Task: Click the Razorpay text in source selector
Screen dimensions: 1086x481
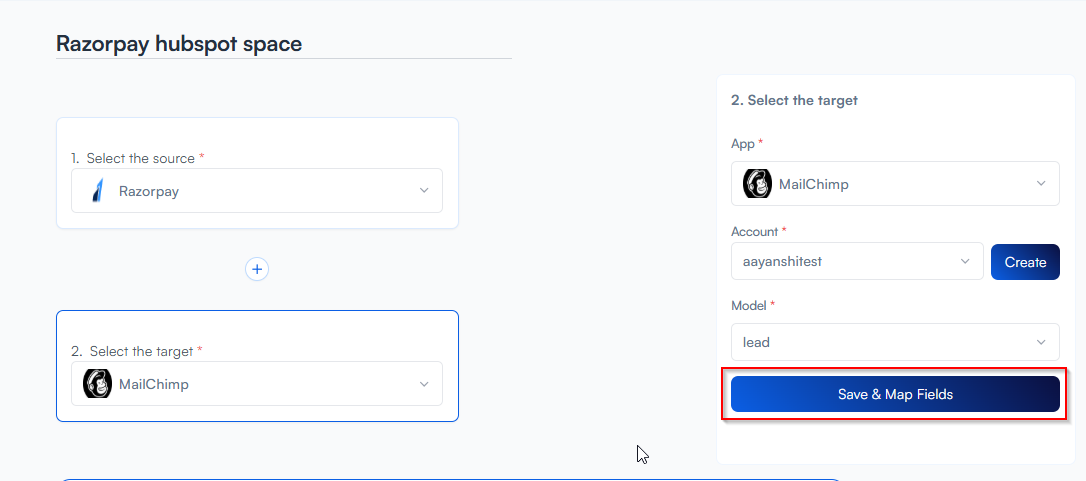Action: [149, 191]
